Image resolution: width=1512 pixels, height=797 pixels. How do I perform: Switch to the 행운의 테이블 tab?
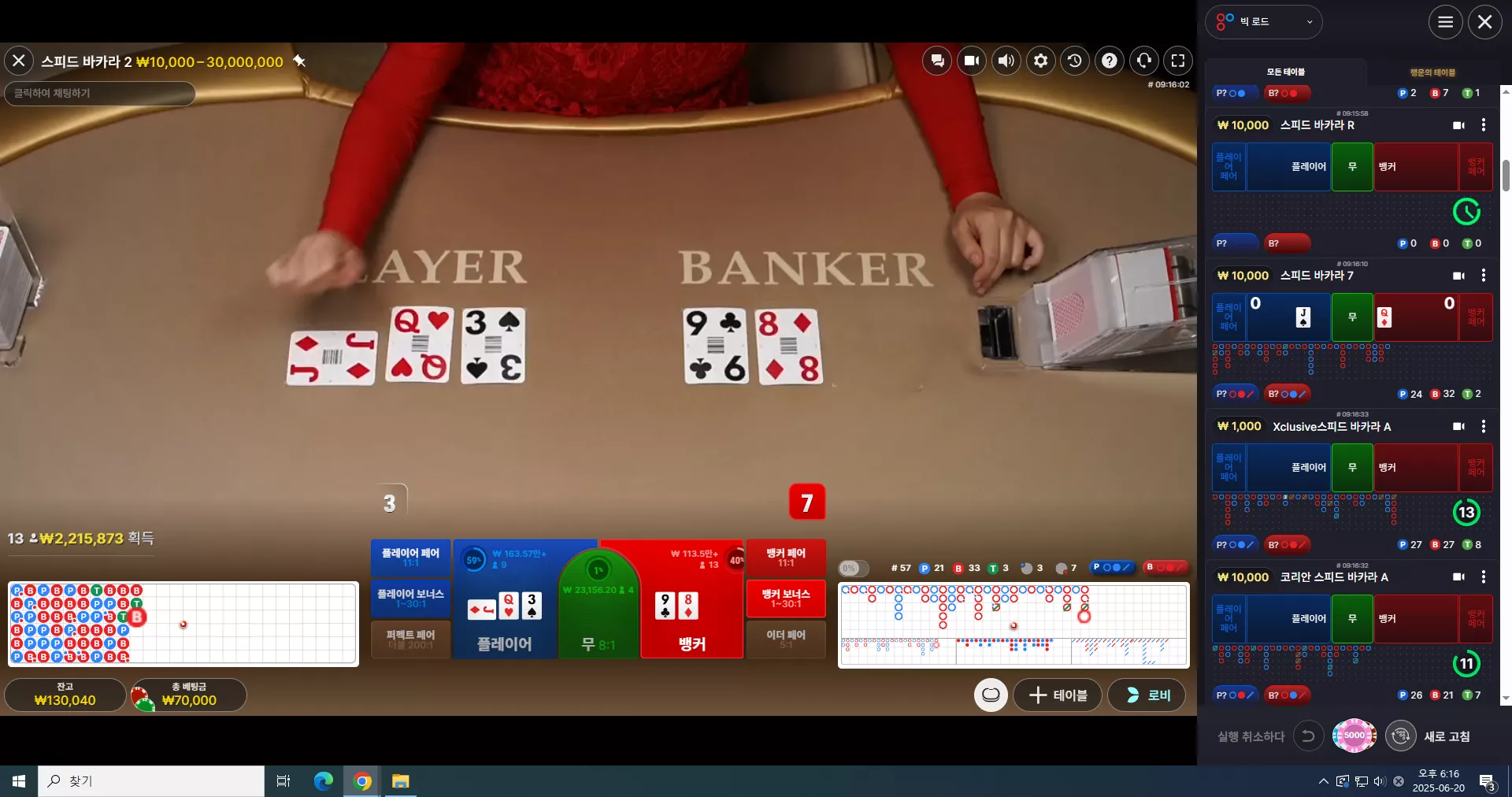(x=1432, y=72)
